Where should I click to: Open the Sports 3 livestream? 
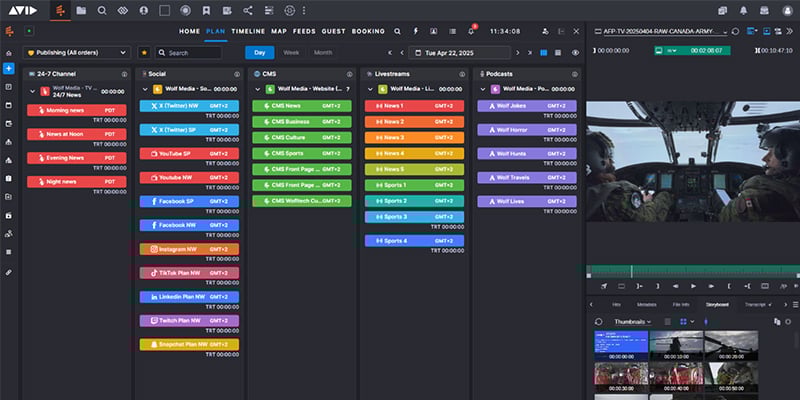coord(414,217)
